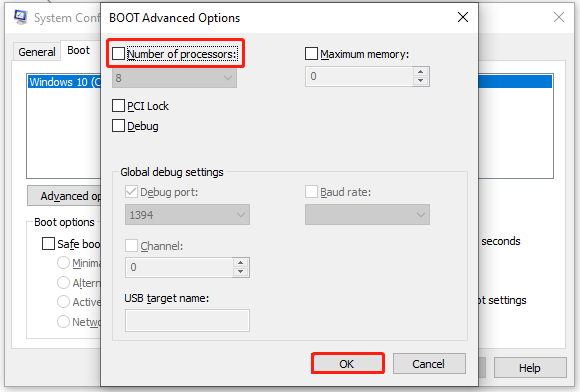Increase Maximum memory with up arrow
Image resolution: width=580 pixels, height=392 pixels.
pos(421,72)
